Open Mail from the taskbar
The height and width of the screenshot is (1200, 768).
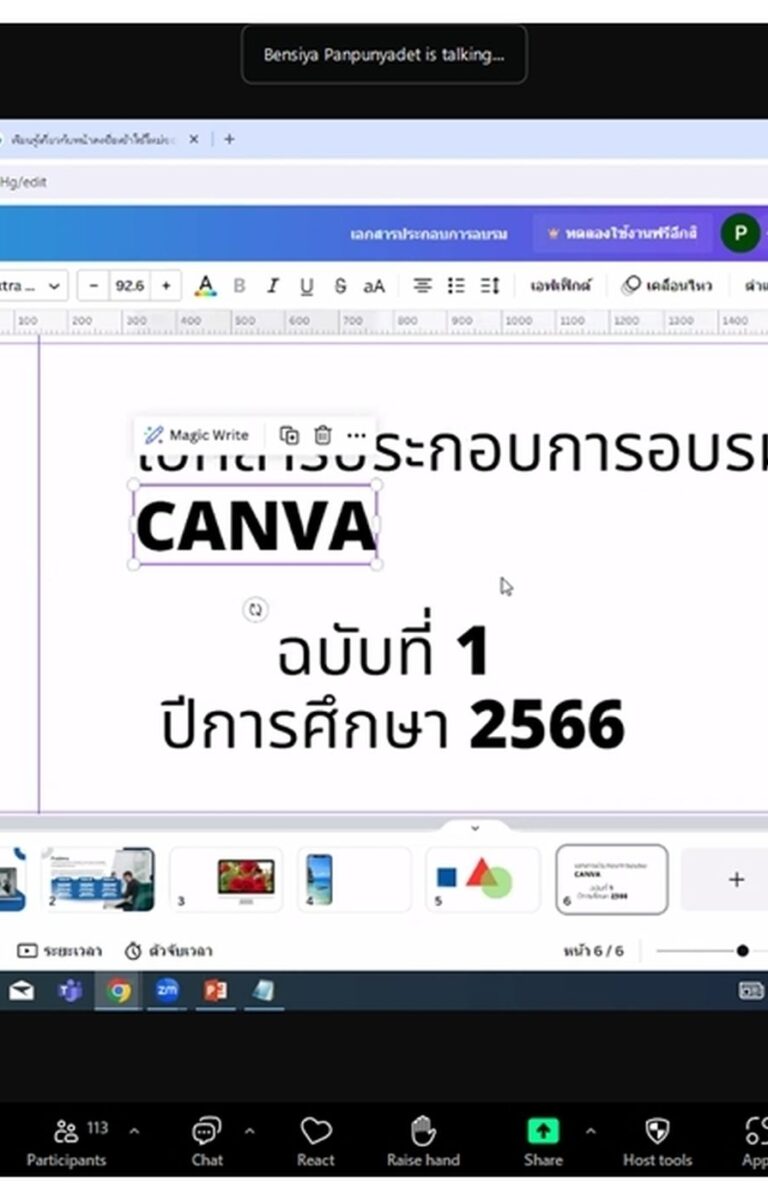coord(21,991)
